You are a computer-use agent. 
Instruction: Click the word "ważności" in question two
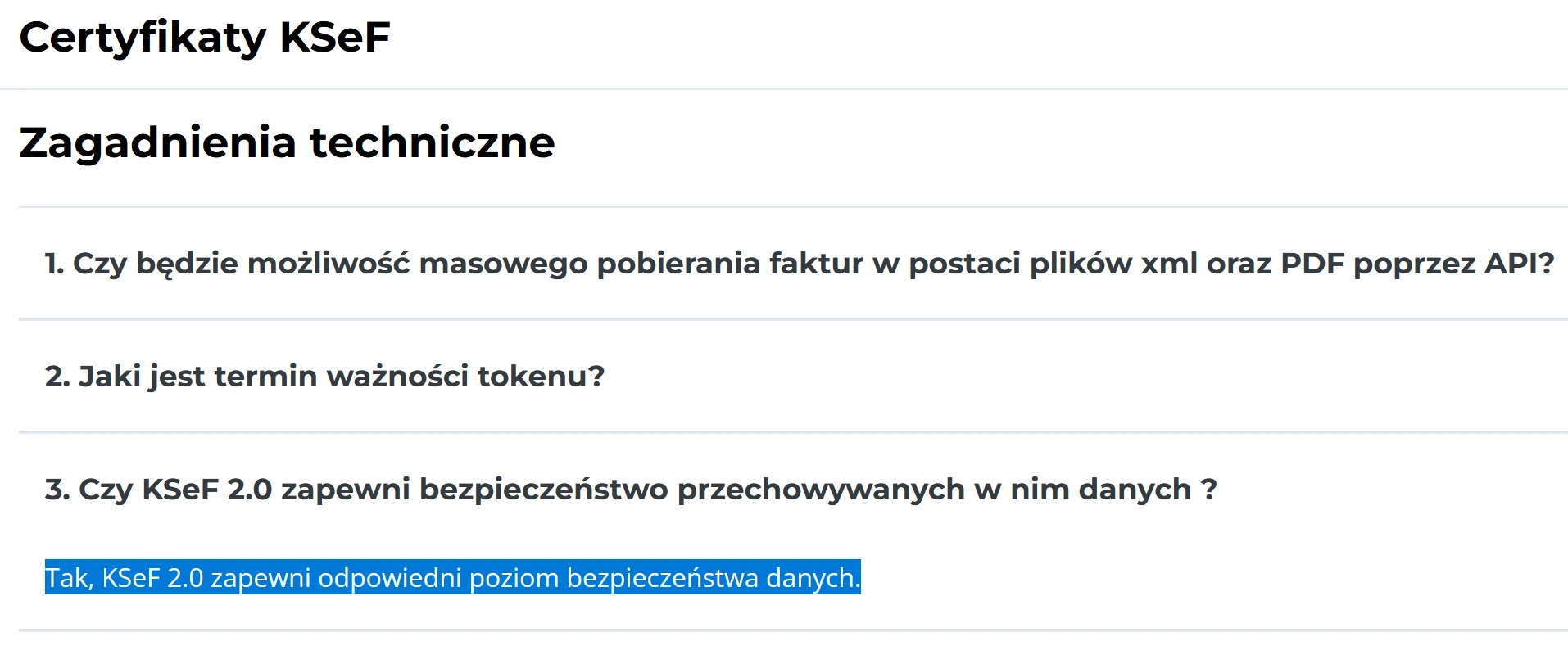[x=397, y=377]
